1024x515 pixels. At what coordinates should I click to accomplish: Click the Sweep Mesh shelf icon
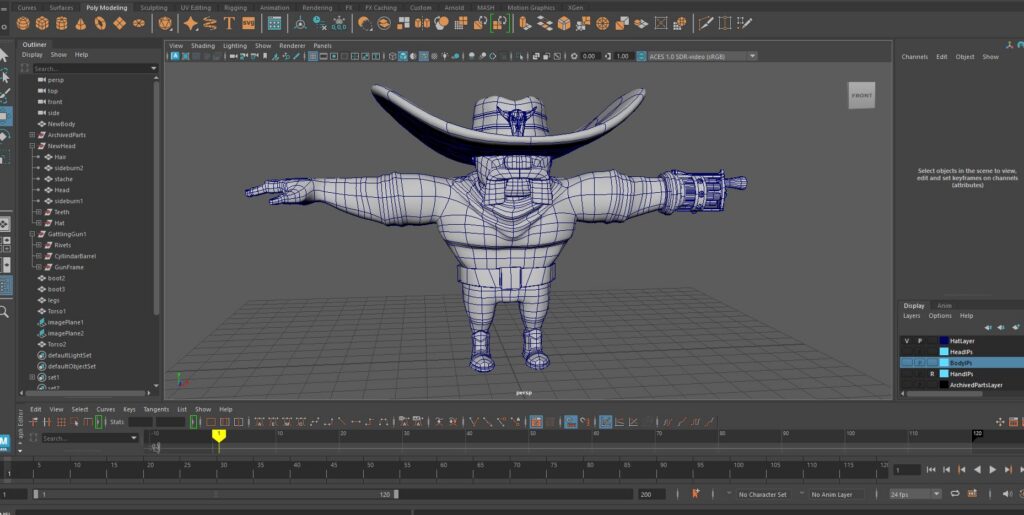[210, 23]
